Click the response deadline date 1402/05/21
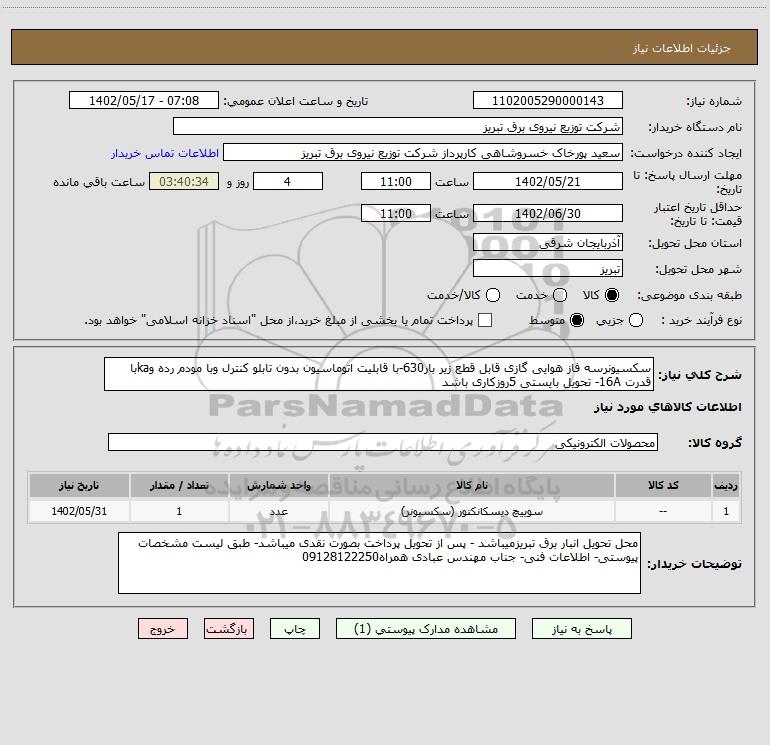 [548, 181]
